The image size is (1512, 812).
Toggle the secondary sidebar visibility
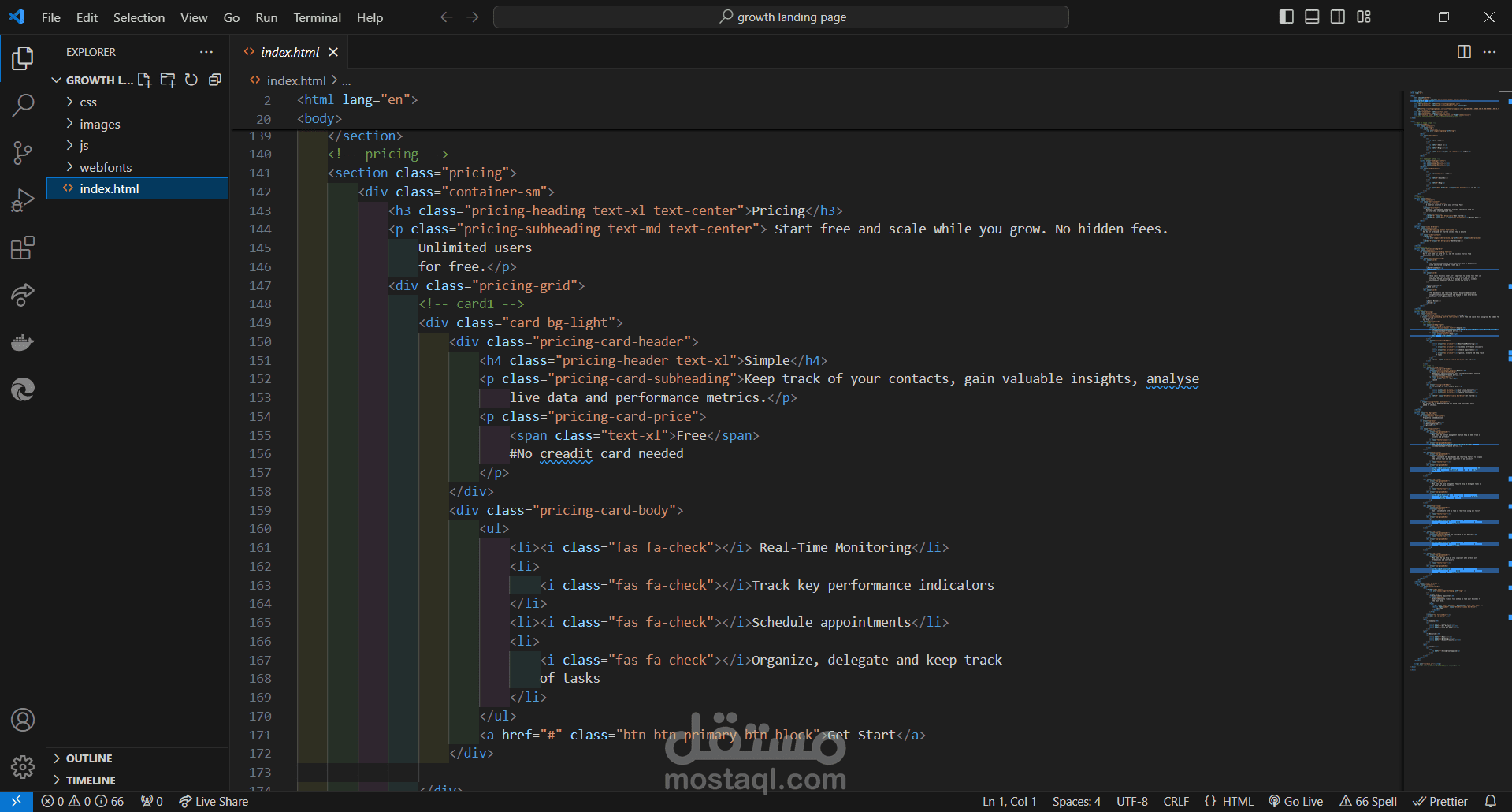1338,17
